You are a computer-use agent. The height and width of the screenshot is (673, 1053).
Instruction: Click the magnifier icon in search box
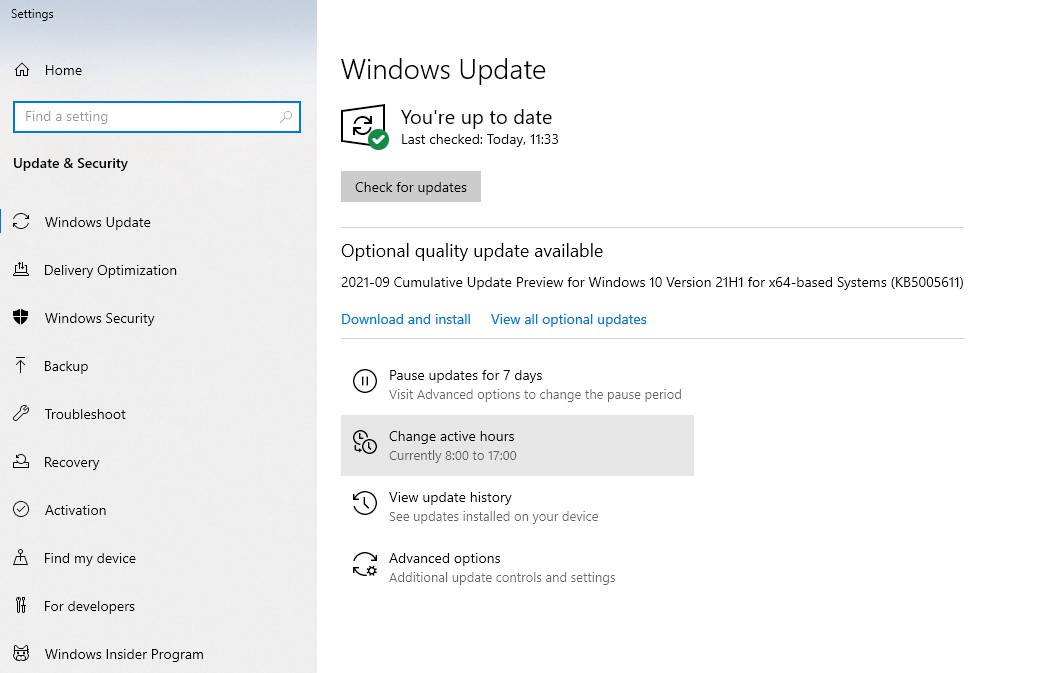286,117
